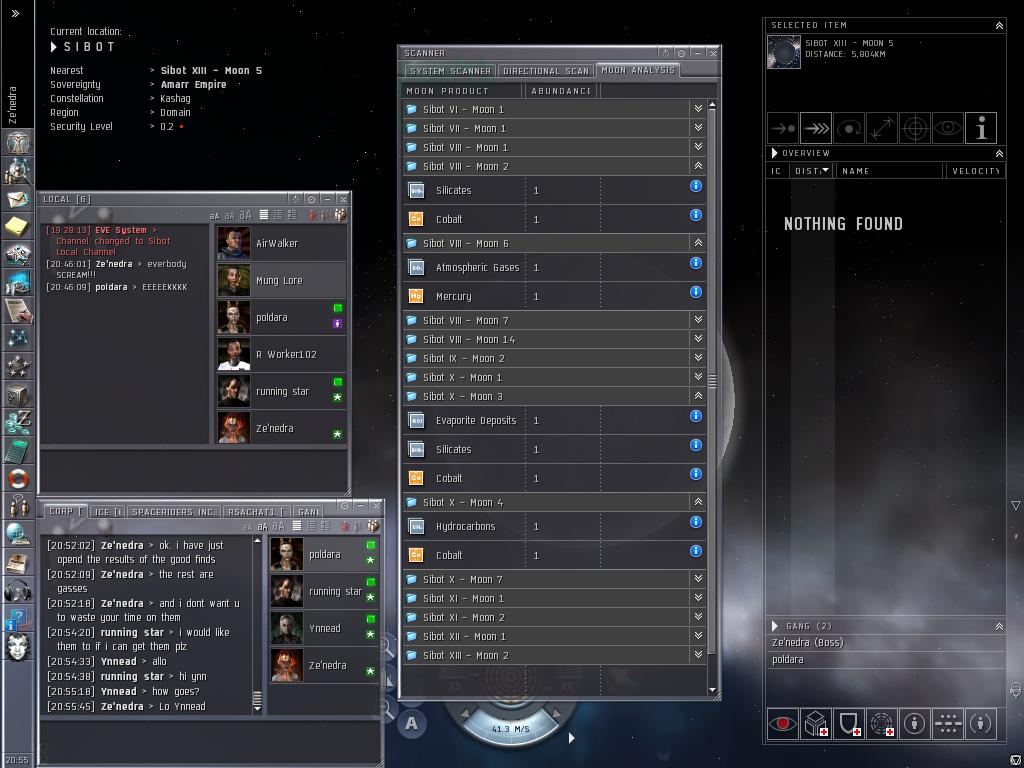Select poldara in the Gang list
Image resolution: width=1024 pixels, height=768 pixels.
(x=885, y=660)
